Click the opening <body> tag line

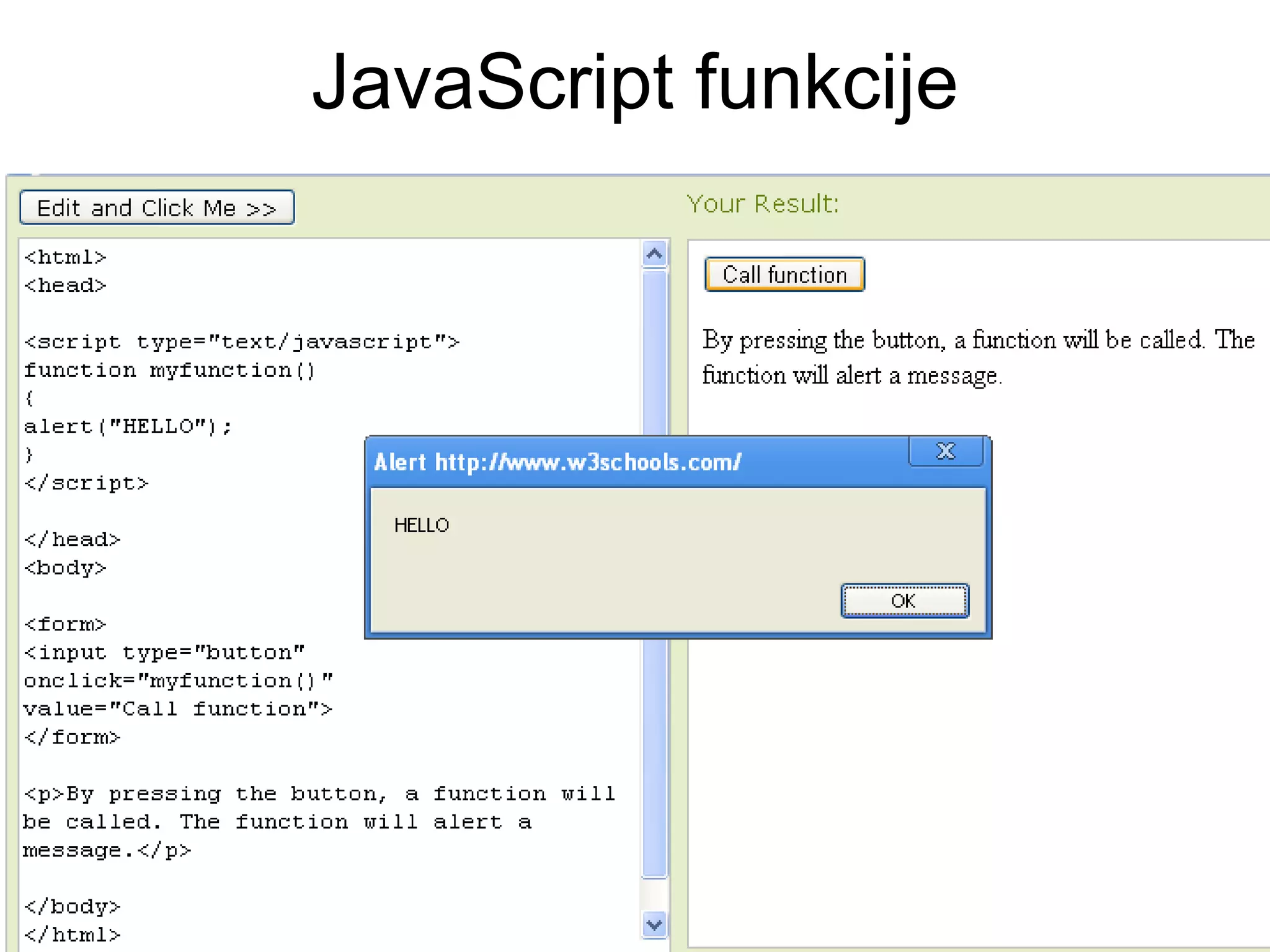pyautogui.click(x=65, y=567)
